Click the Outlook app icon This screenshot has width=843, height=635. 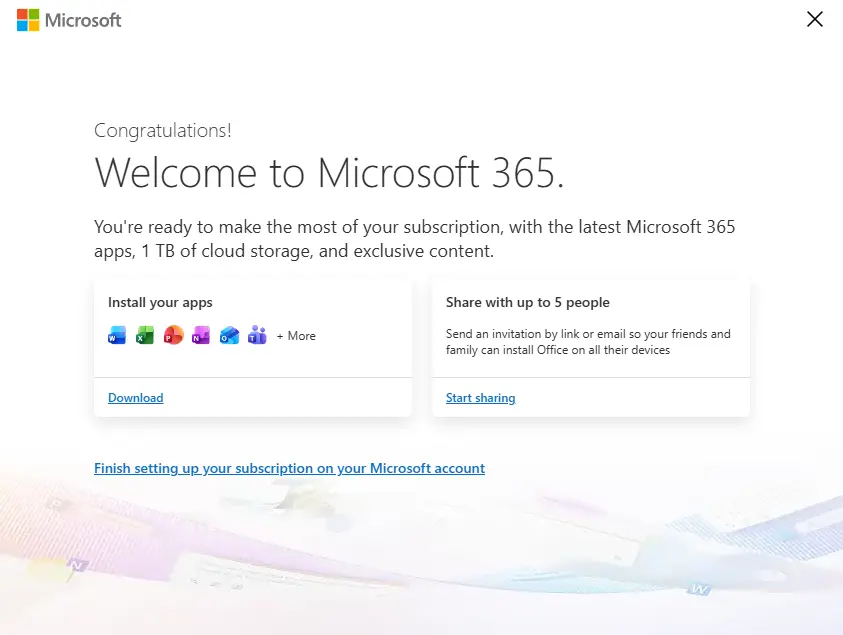pos(229,335)
